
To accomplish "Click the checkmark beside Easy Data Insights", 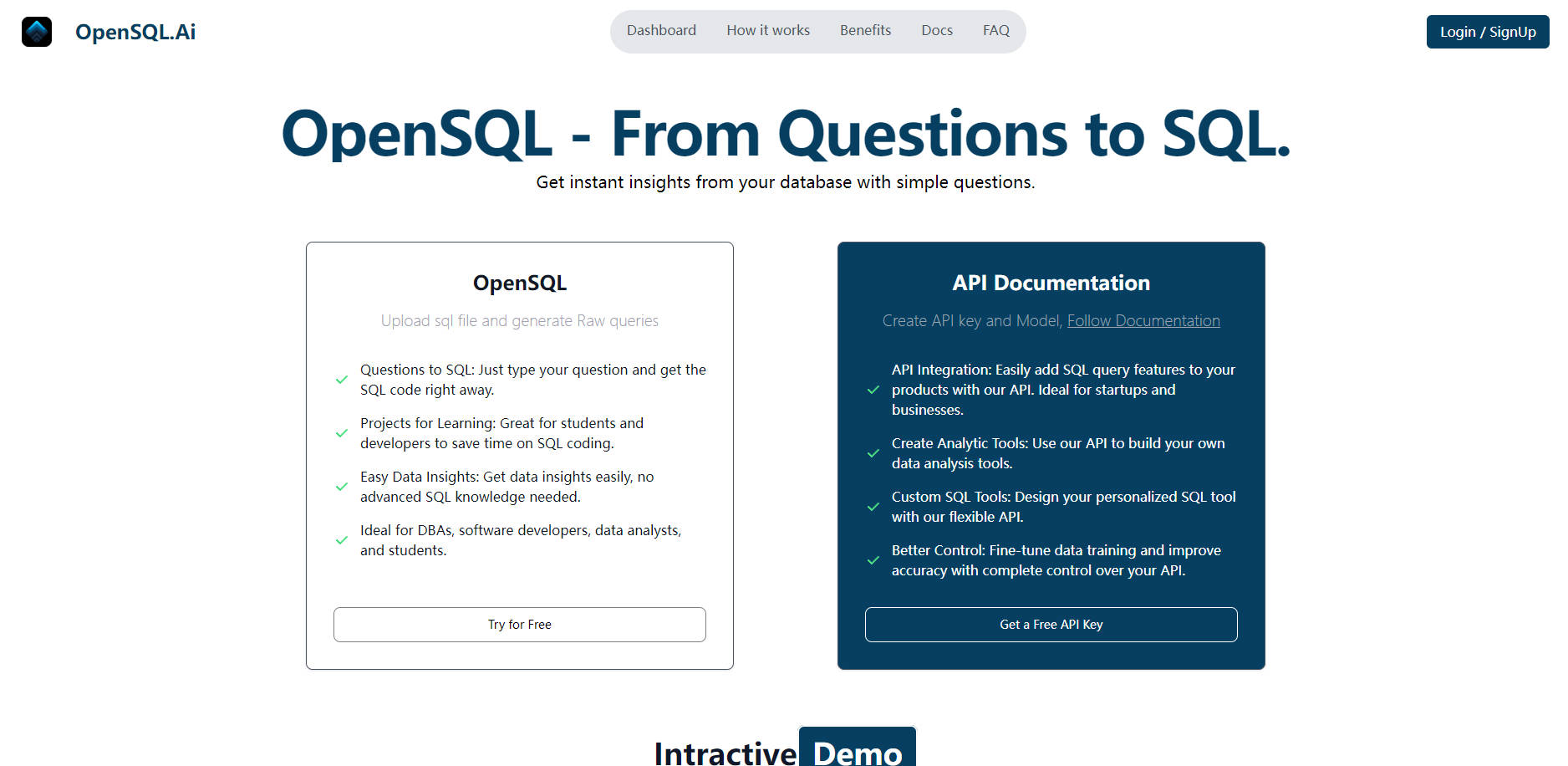I will [341, 486].
